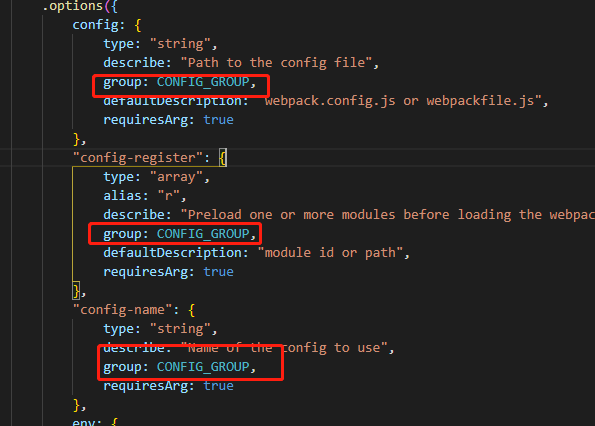Click the highlighted closing brace of config-register
The height and width of the screenshot is (426, 595).
tap(76, 291)
